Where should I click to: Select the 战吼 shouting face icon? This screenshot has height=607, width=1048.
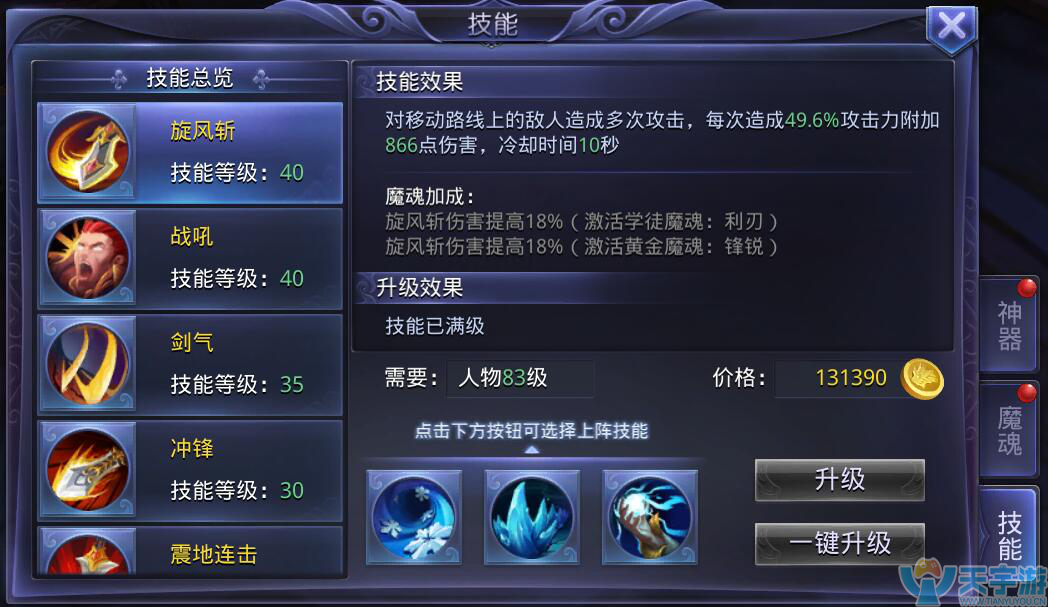88,258
